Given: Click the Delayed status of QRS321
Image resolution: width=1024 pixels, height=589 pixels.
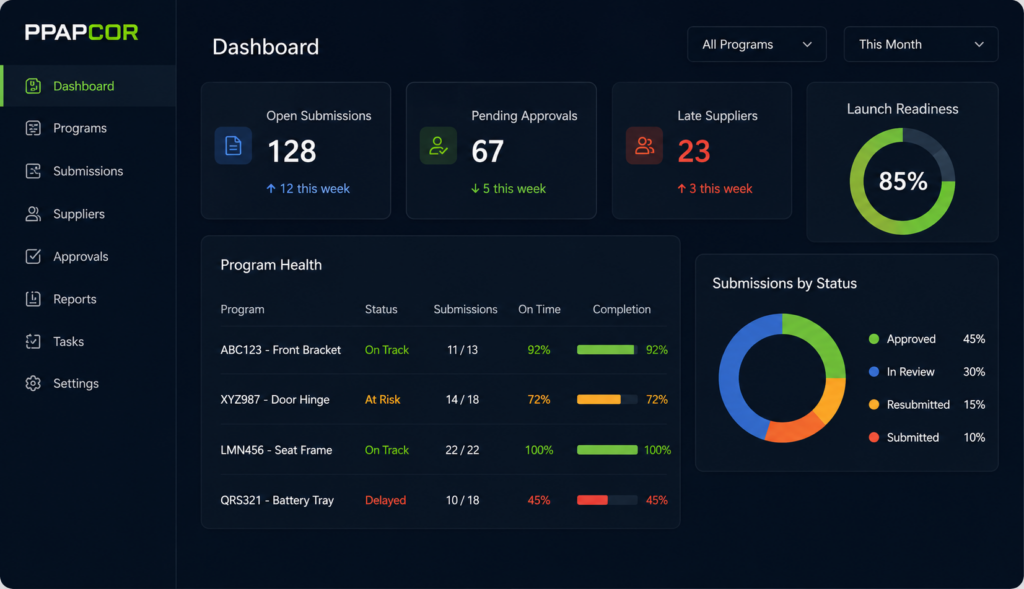Looking at the screenshot, I should point(385,500).
